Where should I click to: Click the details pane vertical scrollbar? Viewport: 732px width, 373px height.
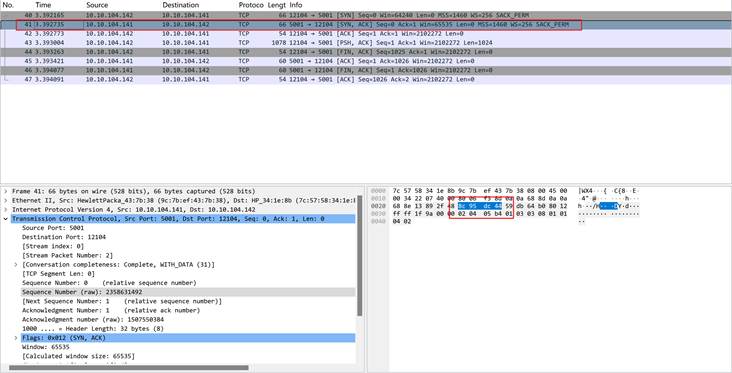coord(359,256)
